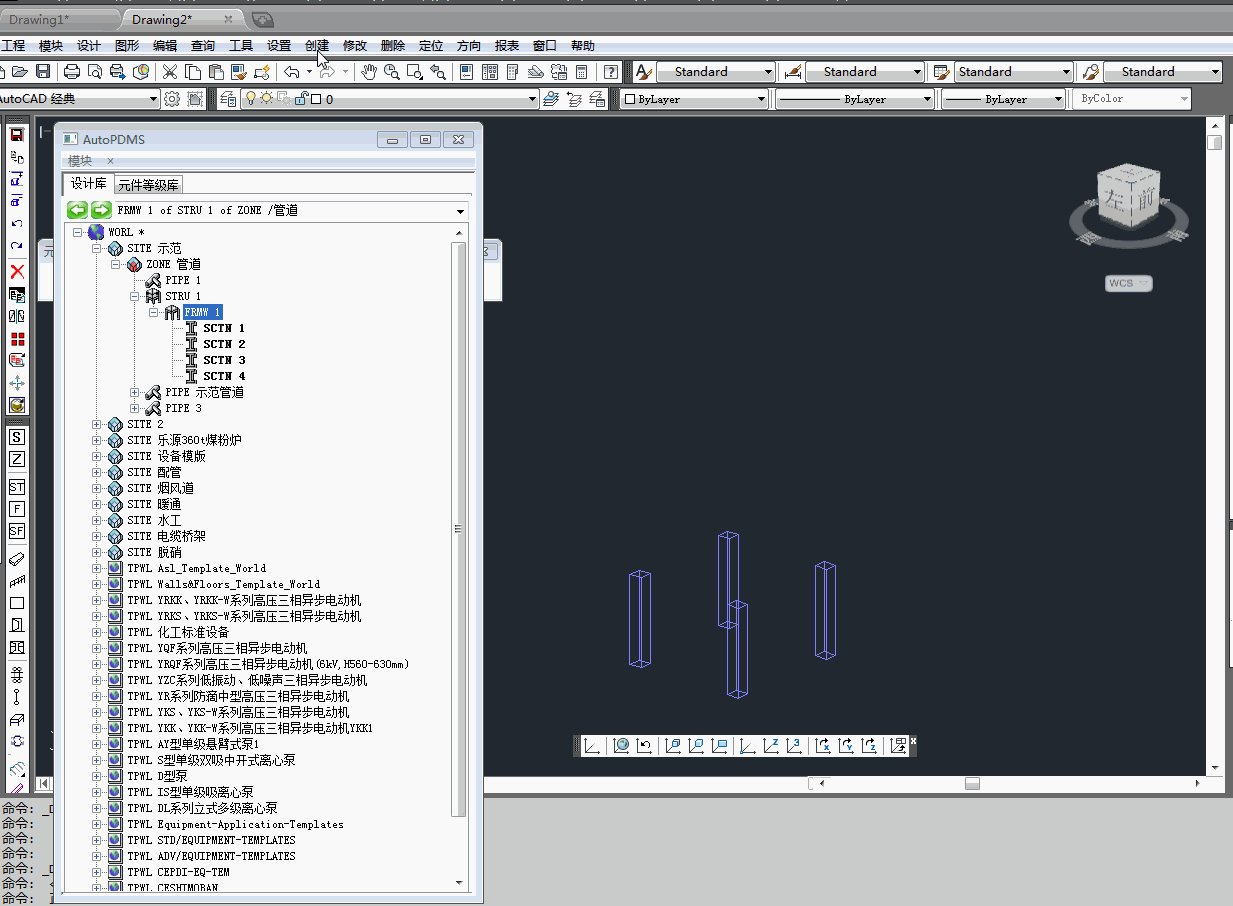Click the drawing area horizontal scrollbar thumb
Viewport: 1233px width, 906px height.
click(x=972, y=784)
